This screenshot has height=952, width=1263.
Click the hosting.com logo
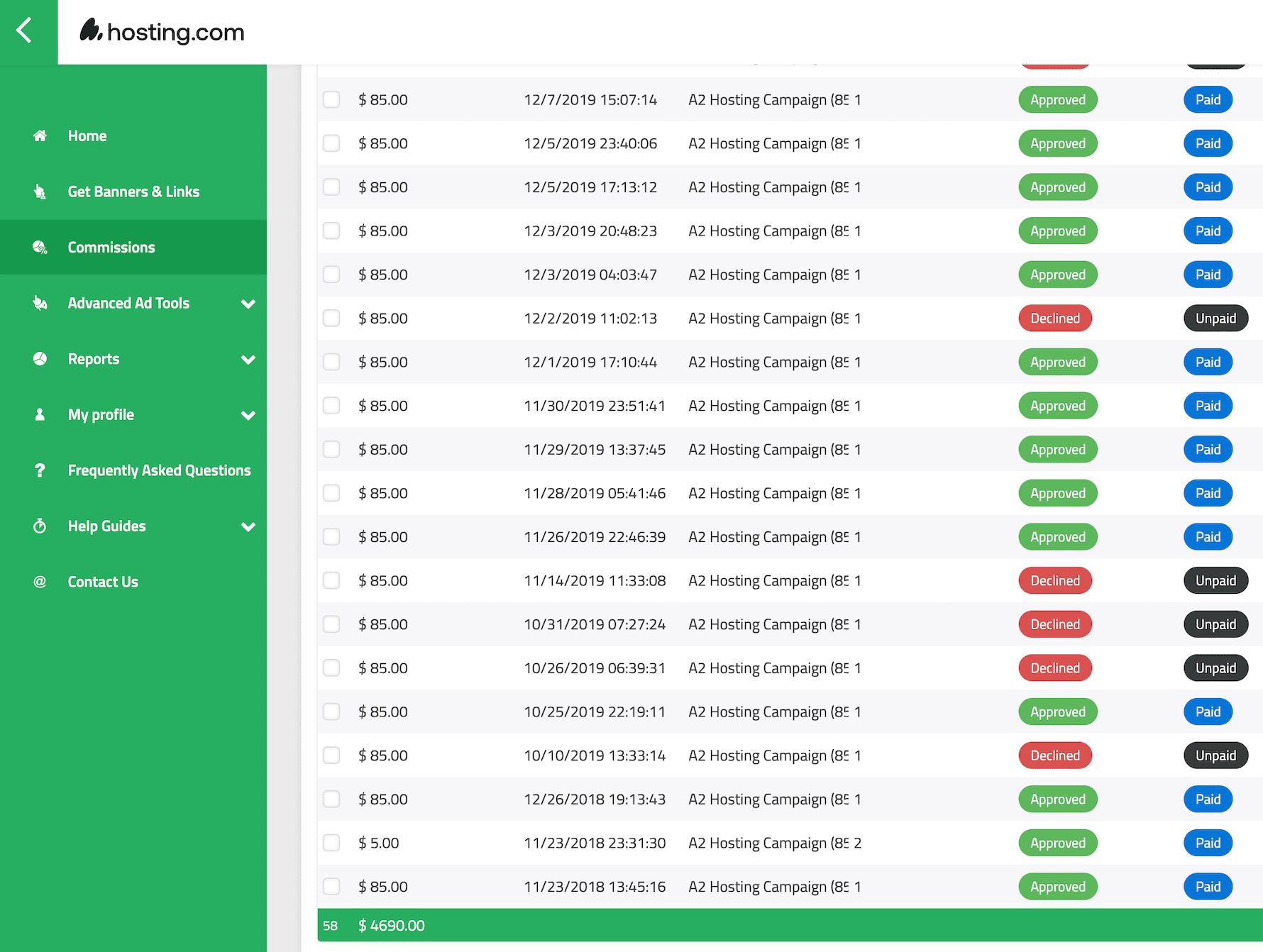tap(162, 31)
